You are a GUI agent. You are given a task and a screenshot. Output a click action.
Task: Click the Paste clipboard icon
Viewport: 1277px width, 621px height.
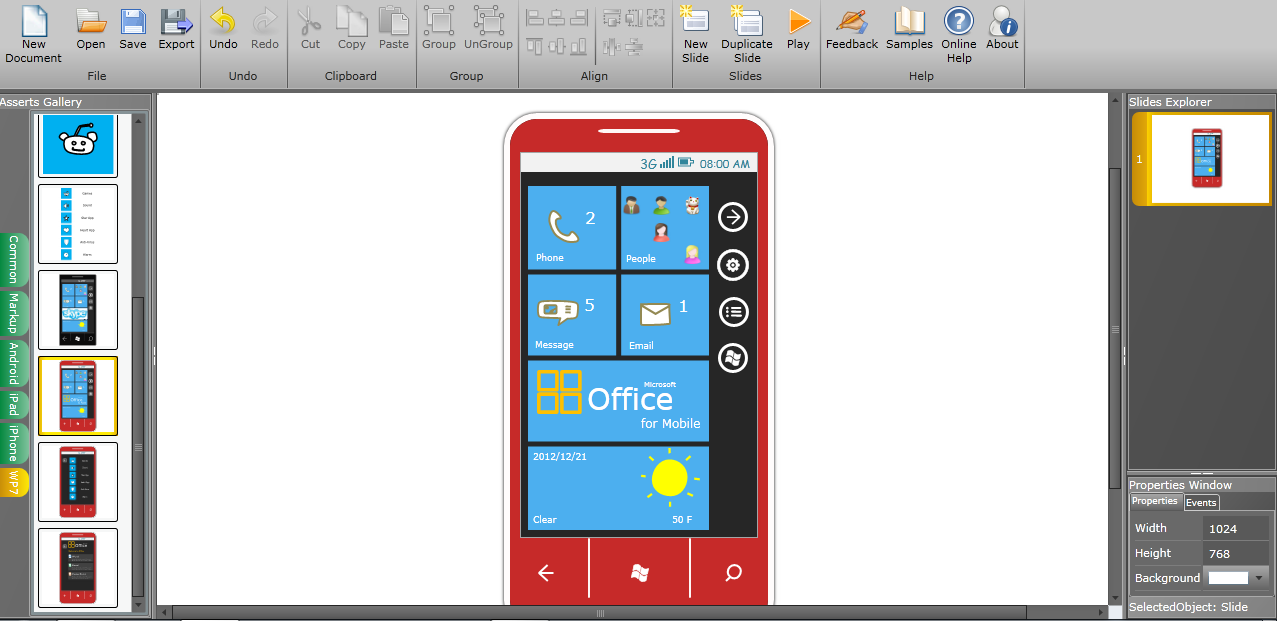click(393, 28)
